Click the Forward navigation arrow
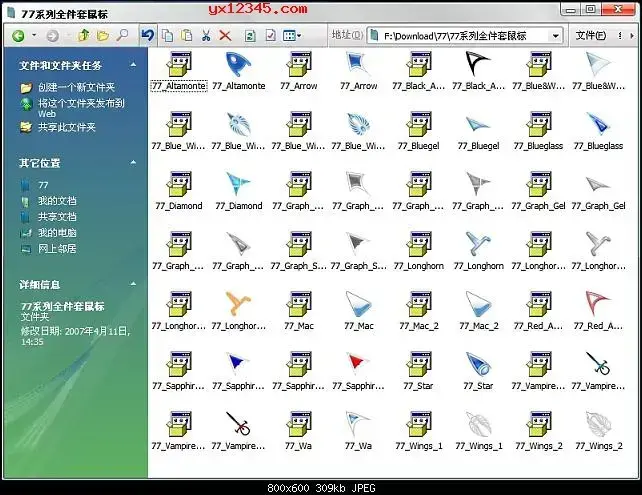Image resolution: width=642 pixels, height=495 pixels. [52, 36]
